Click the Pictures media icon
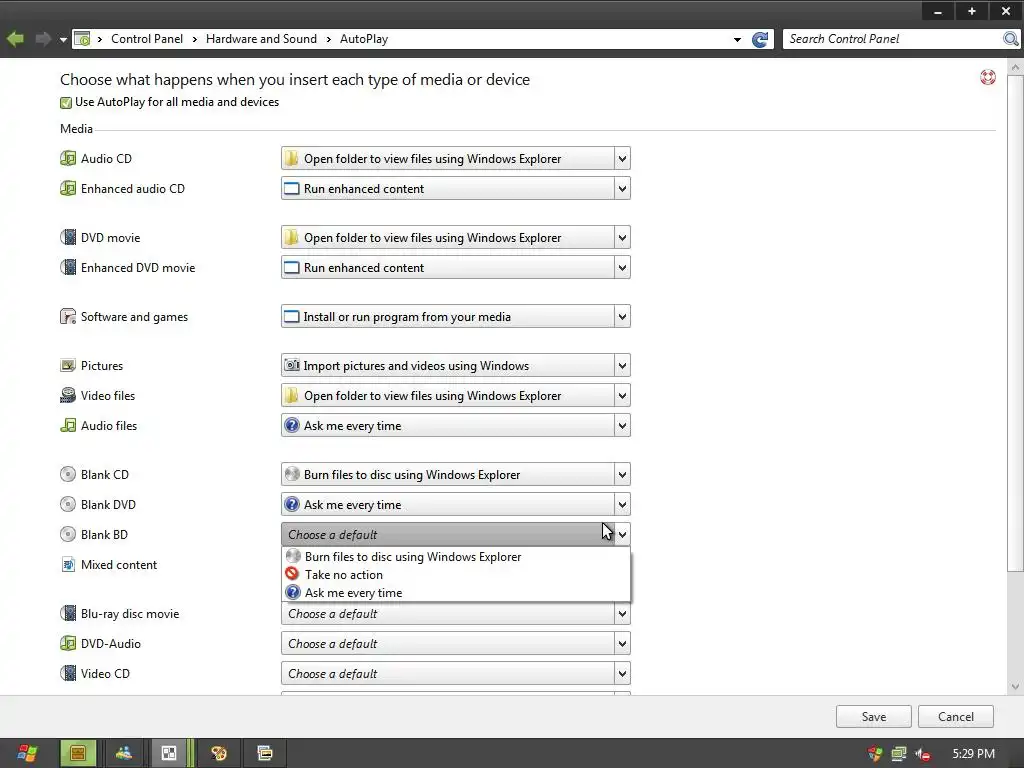This screenshot has height=768, width=1024. click(x=68, y=366)
